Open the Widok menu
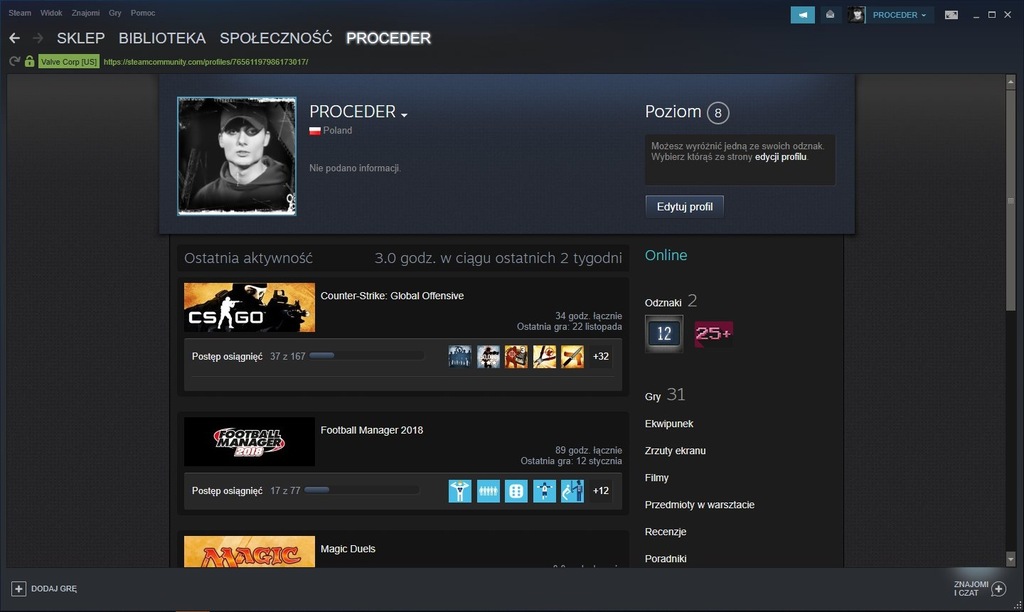 [x=51, y=13]
